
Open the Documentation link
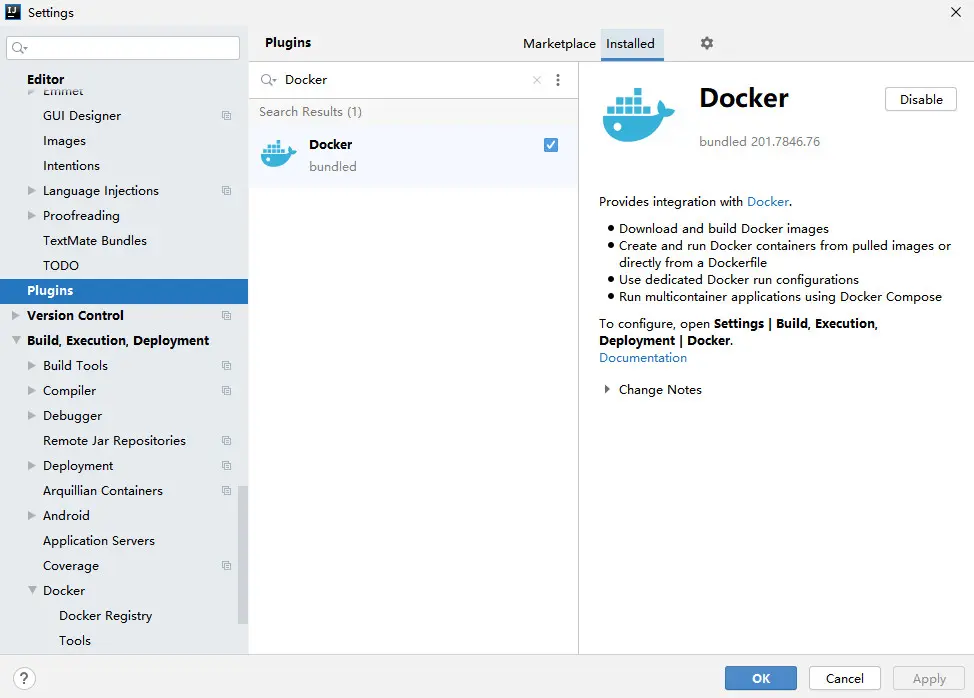pyautogui.click(x=643, y=358)
